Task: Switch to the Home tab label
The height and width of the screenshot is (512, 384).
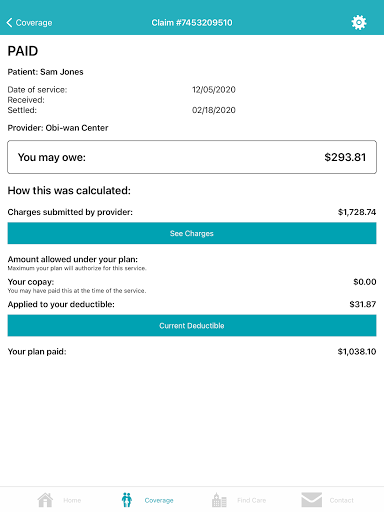Action: pos(72,500)
